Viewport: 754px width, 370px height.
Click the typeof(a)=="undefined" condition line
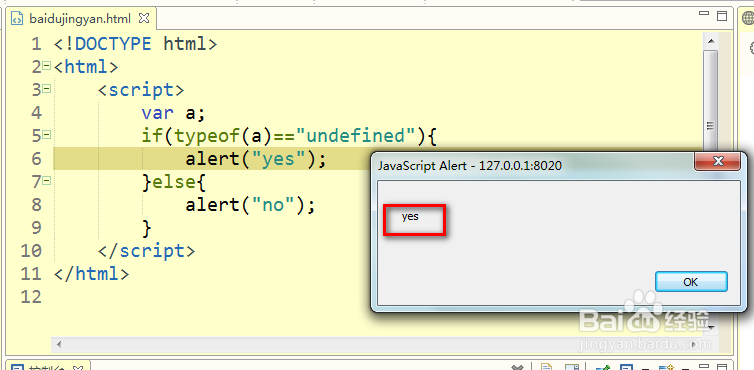coord(289,136)
